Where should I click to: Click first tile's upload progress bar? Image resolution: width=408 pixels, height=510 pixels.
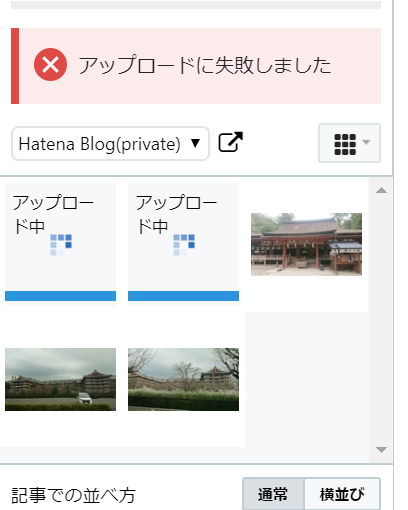(60, 296)
